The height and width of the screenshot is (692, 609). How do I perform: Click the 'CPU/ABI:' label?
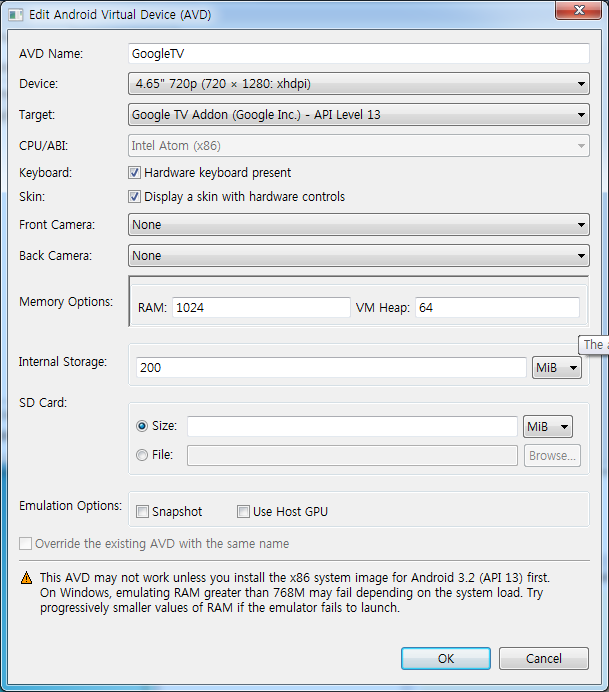[43, 146]
